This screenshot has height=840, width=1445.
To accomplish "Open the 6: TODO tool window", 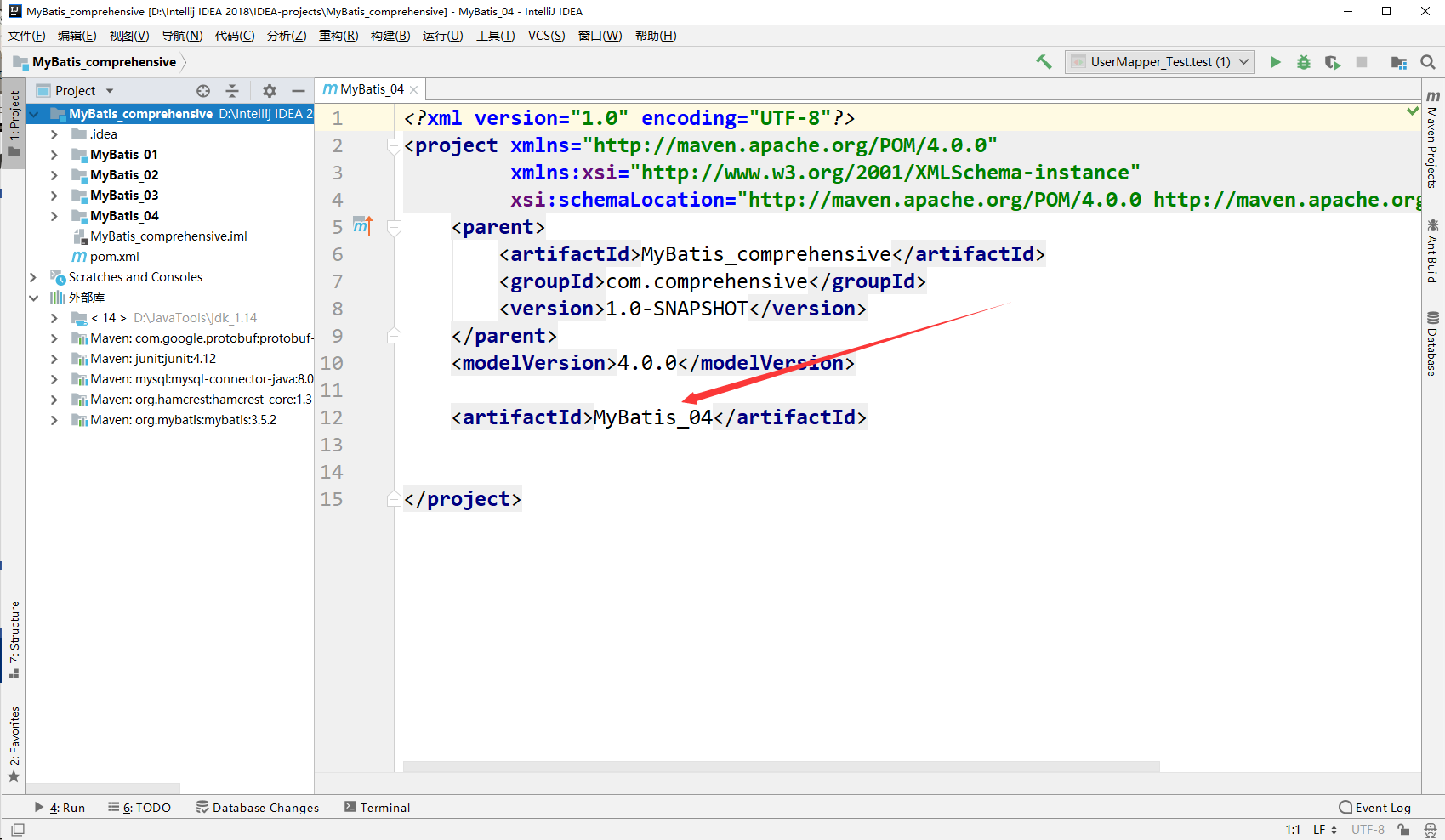I will pyautogui.click(x=139, y=808).
